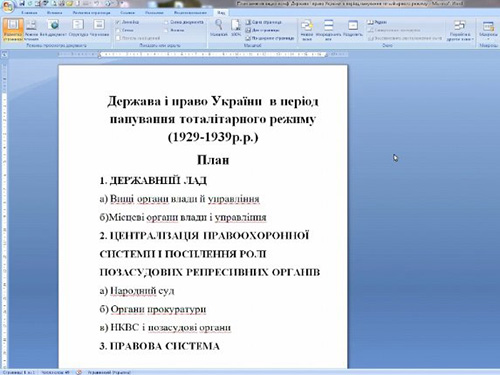Open the Рецензирование ribbon tab

190,13
